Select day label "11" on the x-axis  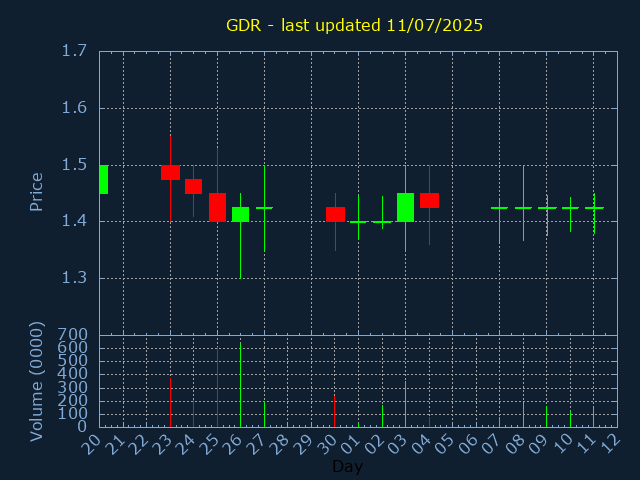tap(585, 444)
